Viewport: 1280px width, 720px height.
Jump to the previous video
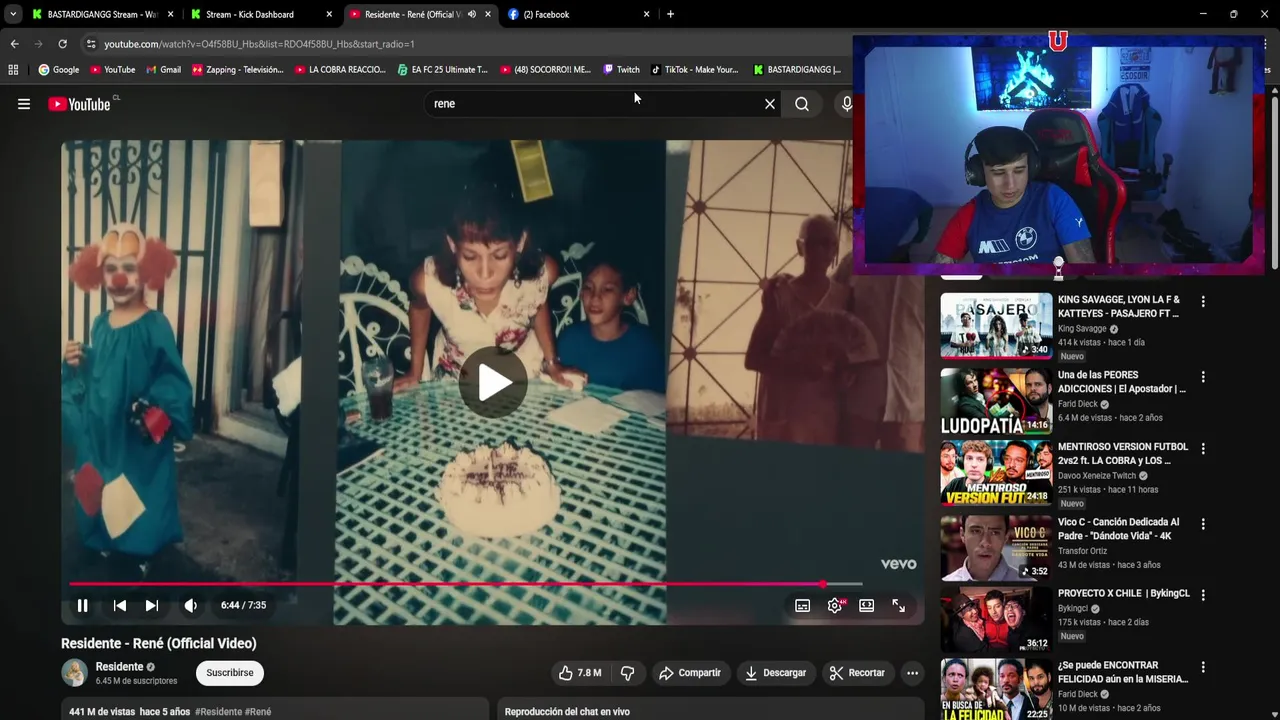click(120, 605)
